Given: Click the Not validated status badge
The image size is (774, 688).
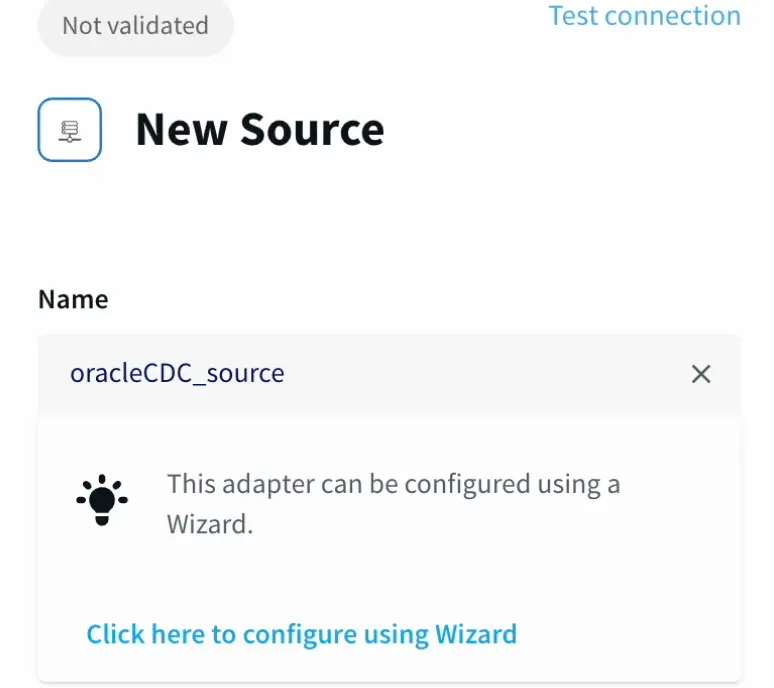Looking at the screenshot, I should [135, 25].
